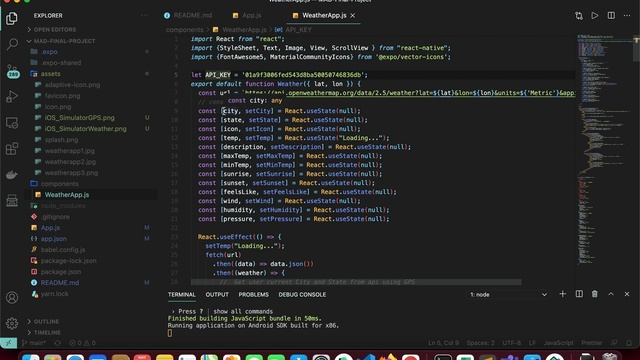
Task: Change indentation via Spaces: 2
Action: coord(481,343)
